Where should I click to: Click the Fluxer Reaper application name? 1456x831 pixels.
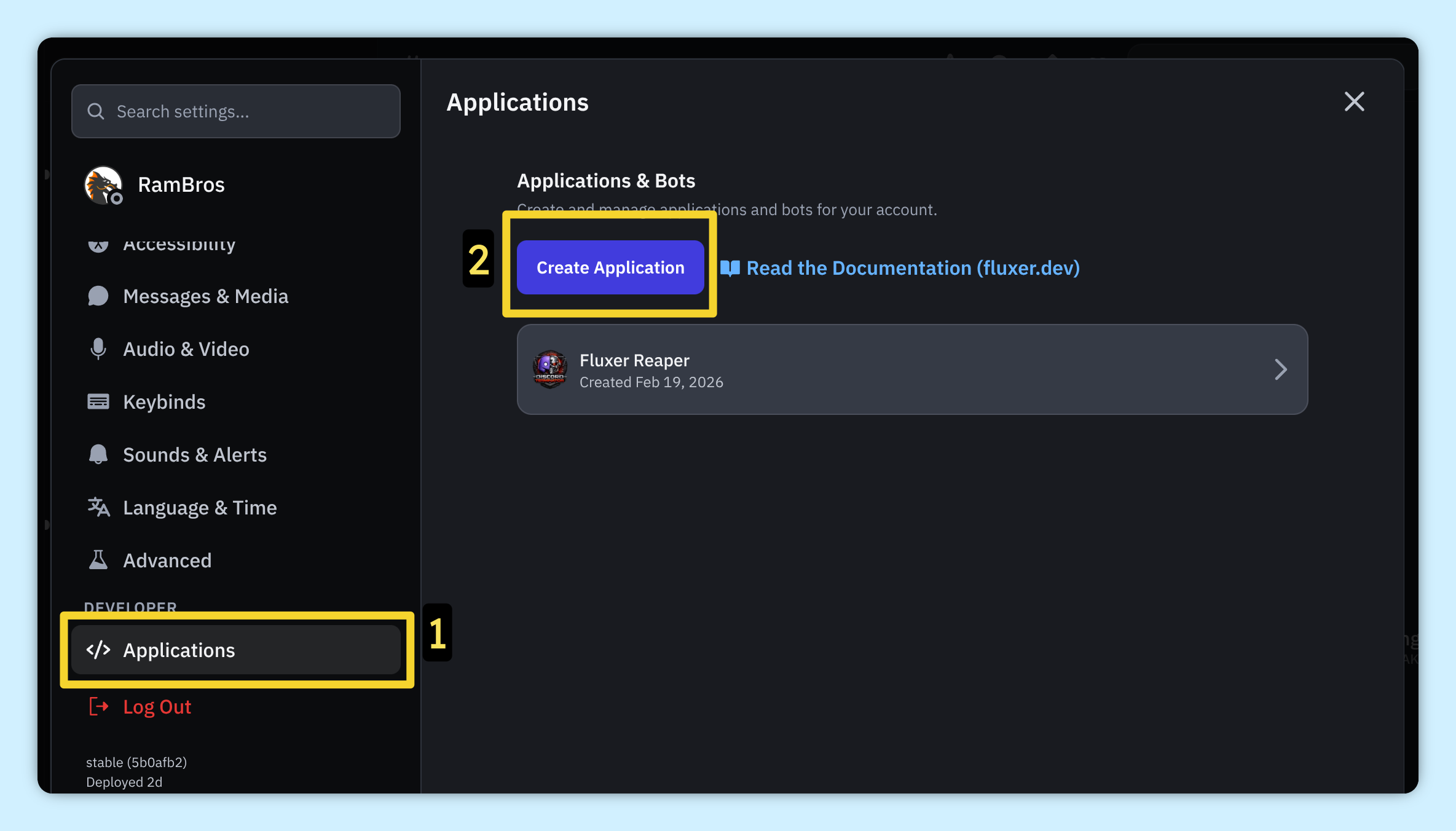(x=634, y=360)
